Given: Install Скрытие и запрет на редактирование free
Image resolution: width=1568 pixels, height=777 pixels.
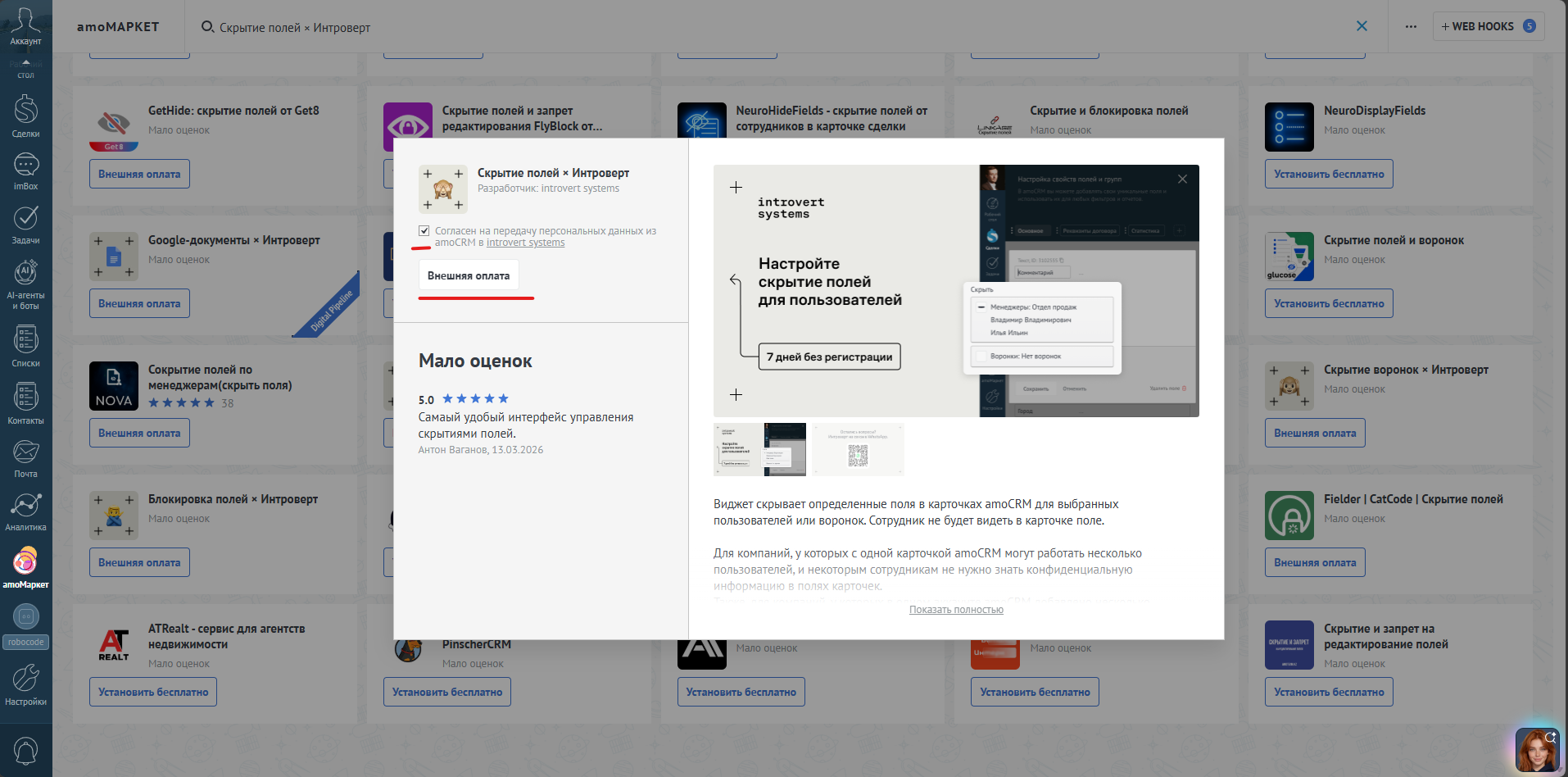Looking at the screenshot, I should [x=1329, y=692].
